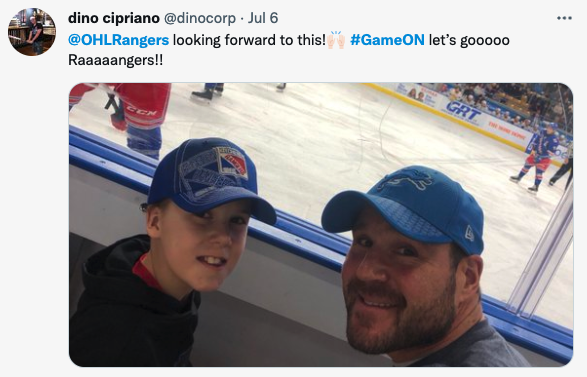Click the "let's gooooo" tweet text
587x377 pixels.
[x=469, y=40]
